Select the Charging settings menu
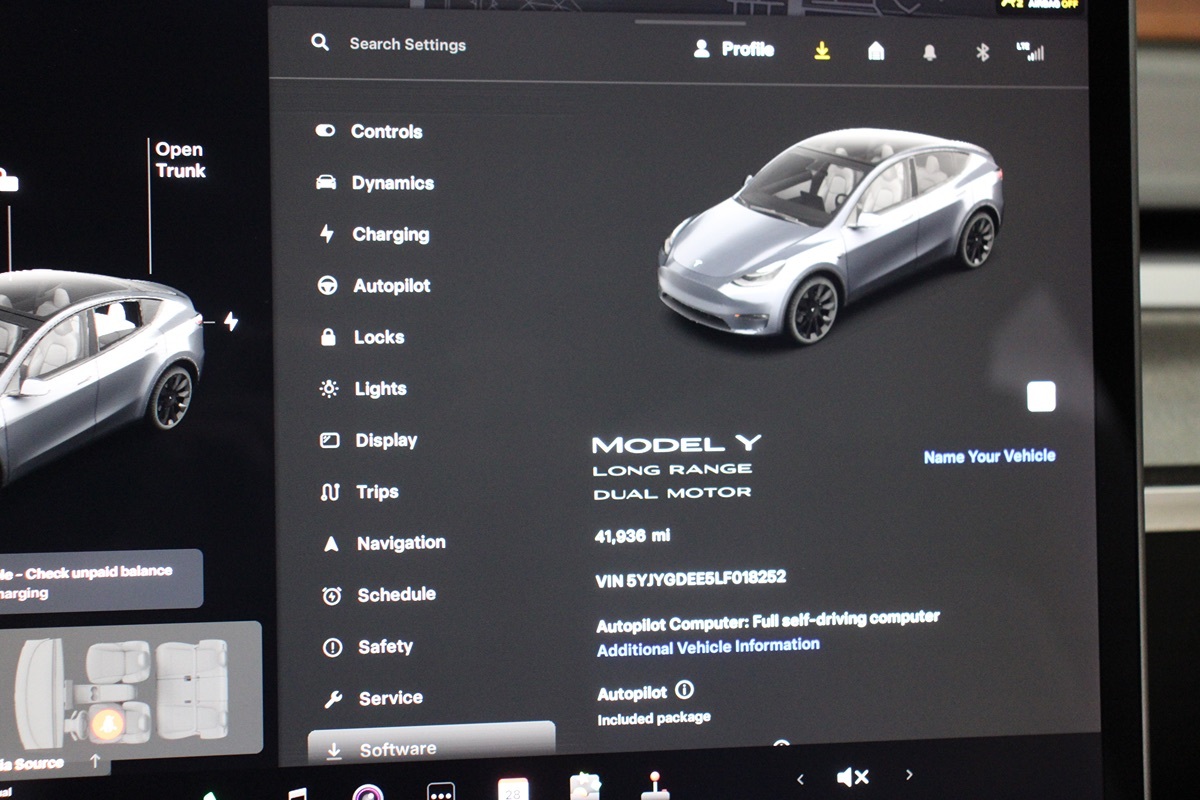Screen dimensions: 1200x800 [390, 234]
